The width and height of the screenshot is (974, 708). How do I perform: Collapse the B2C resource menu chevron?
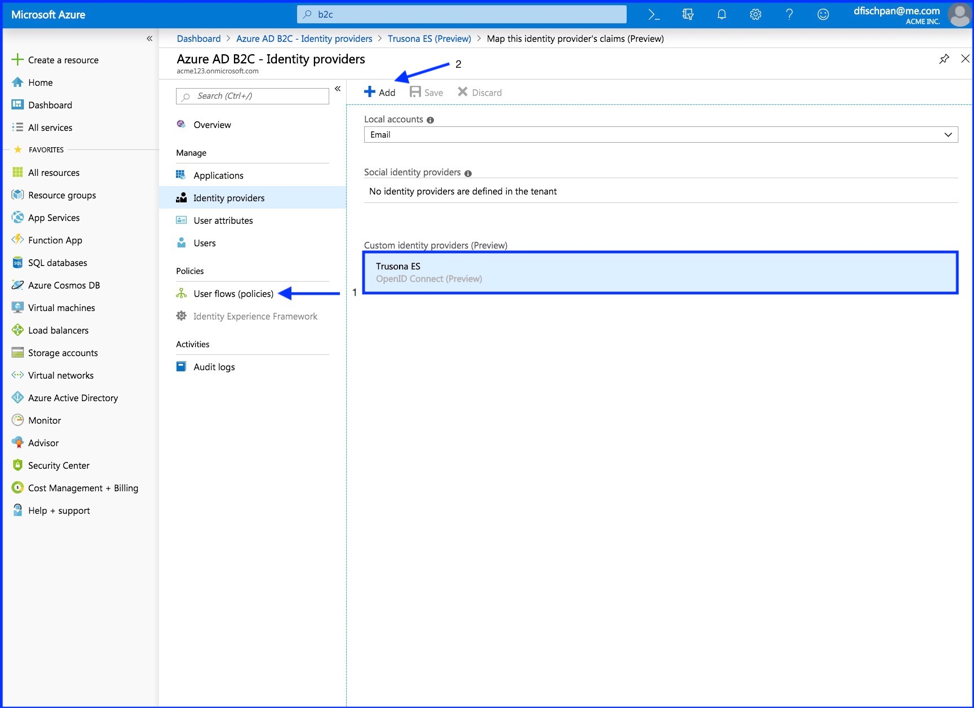pos(337,89)
